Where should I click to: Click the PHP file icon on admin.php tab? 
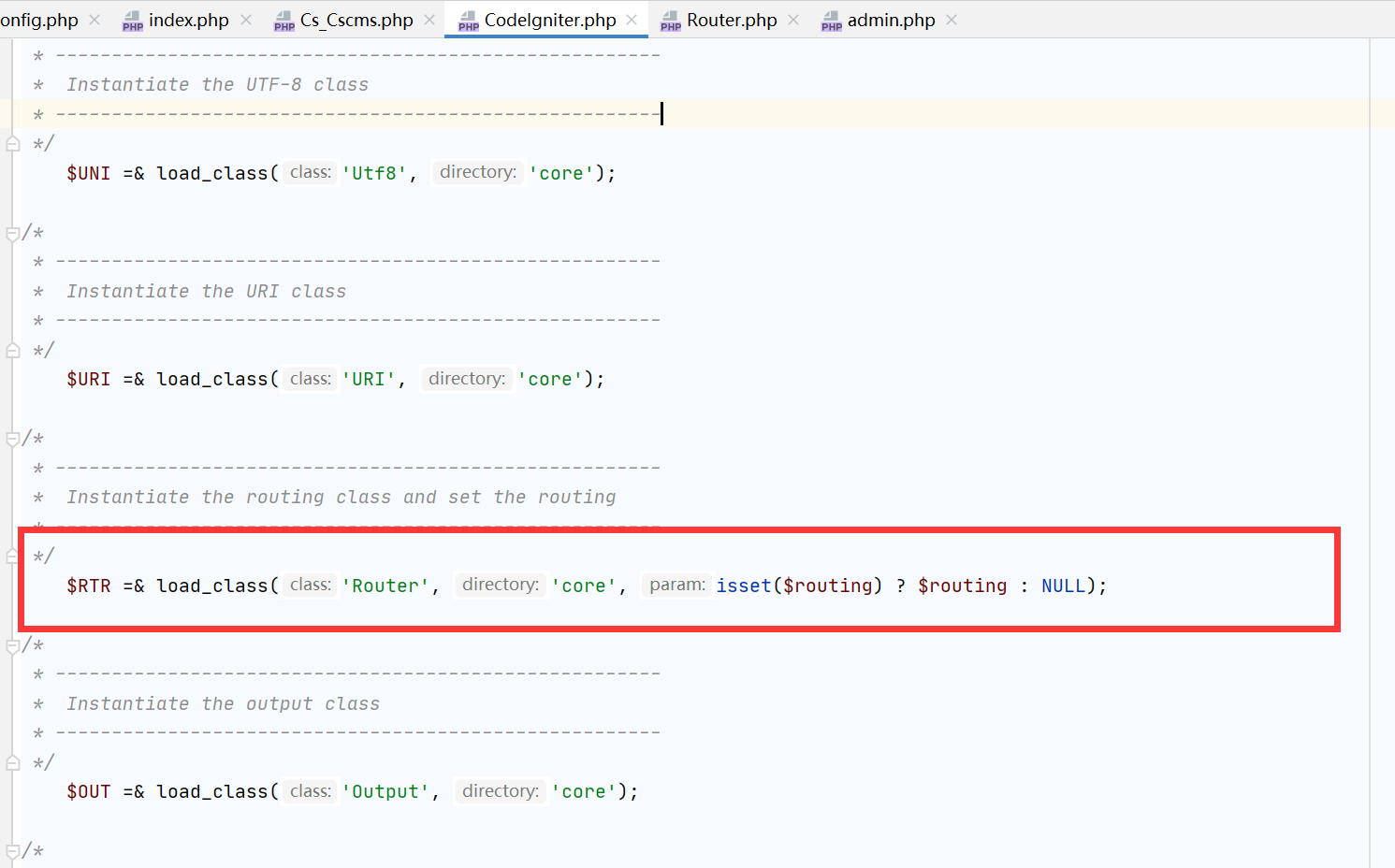pos(832,21)
